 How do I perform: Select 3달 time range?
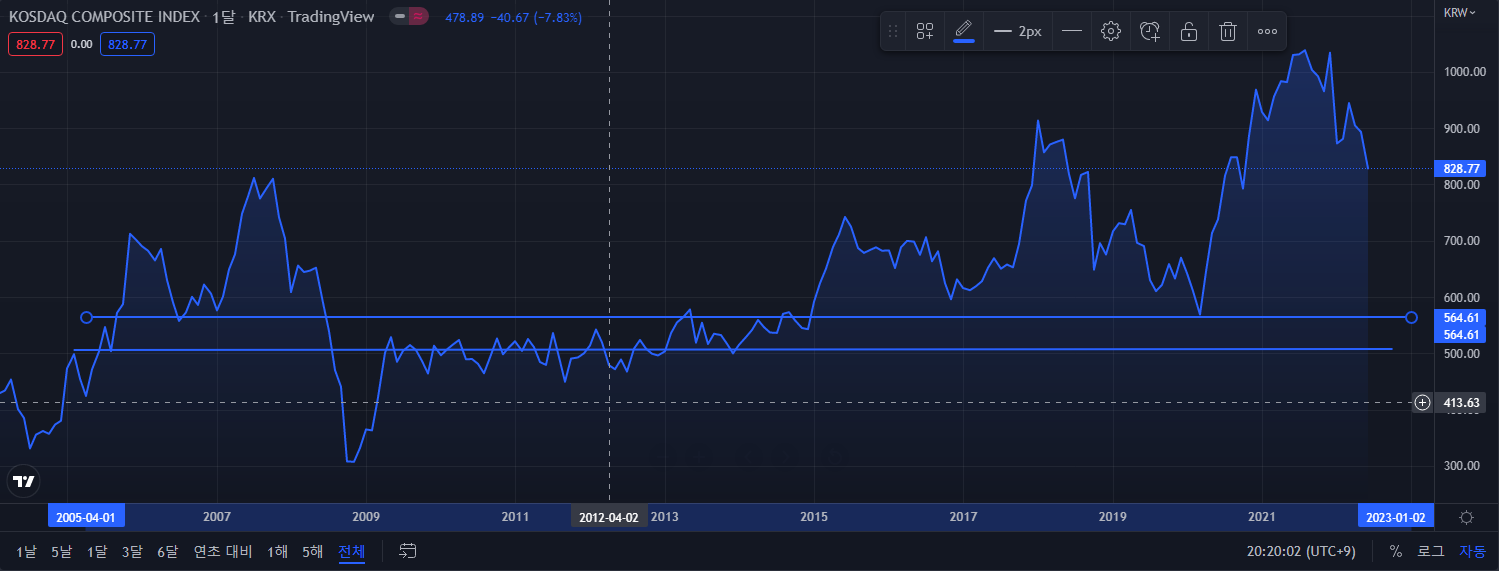[x=132, y=551]
